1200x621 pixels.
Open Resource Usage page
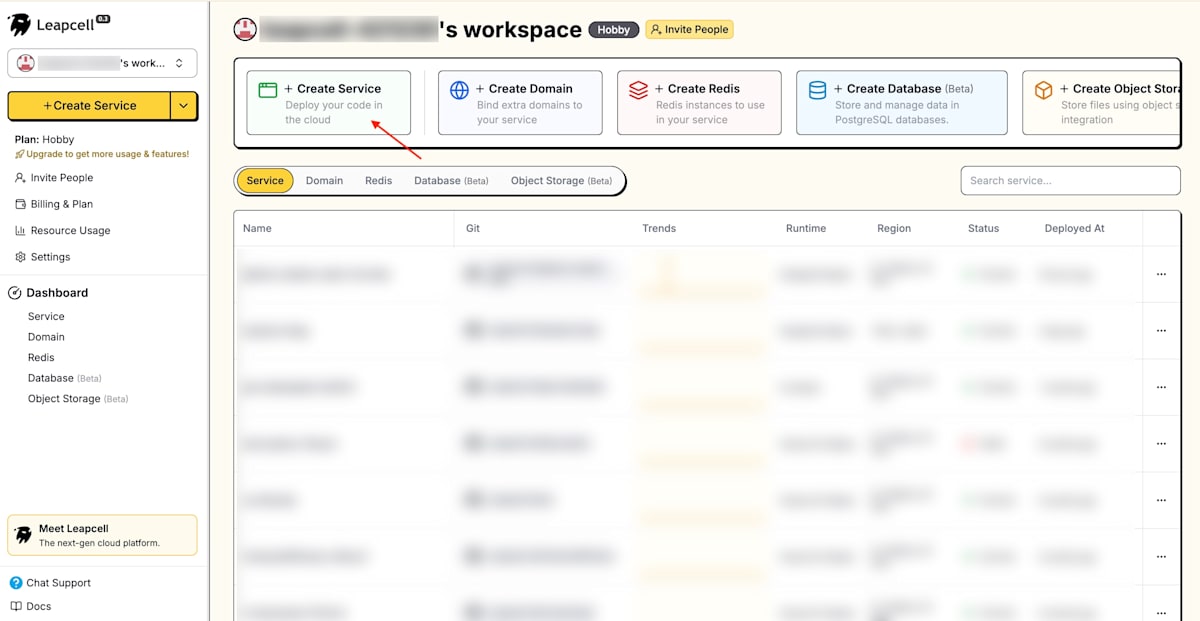pos(62,230)
